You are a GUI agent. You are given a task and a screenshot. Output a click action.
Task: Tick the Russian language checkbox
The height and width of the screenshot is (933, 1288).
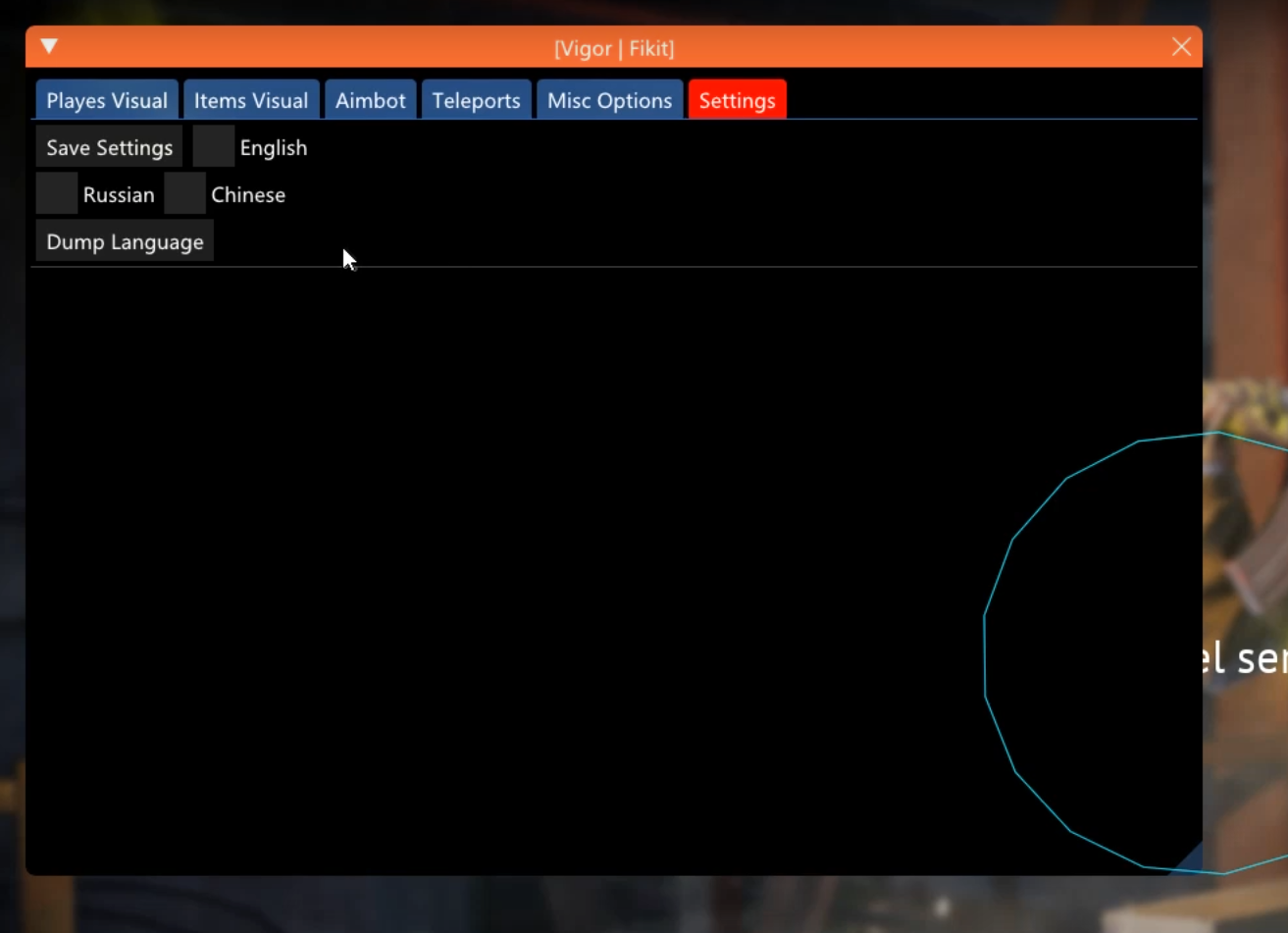pos(57,194)
